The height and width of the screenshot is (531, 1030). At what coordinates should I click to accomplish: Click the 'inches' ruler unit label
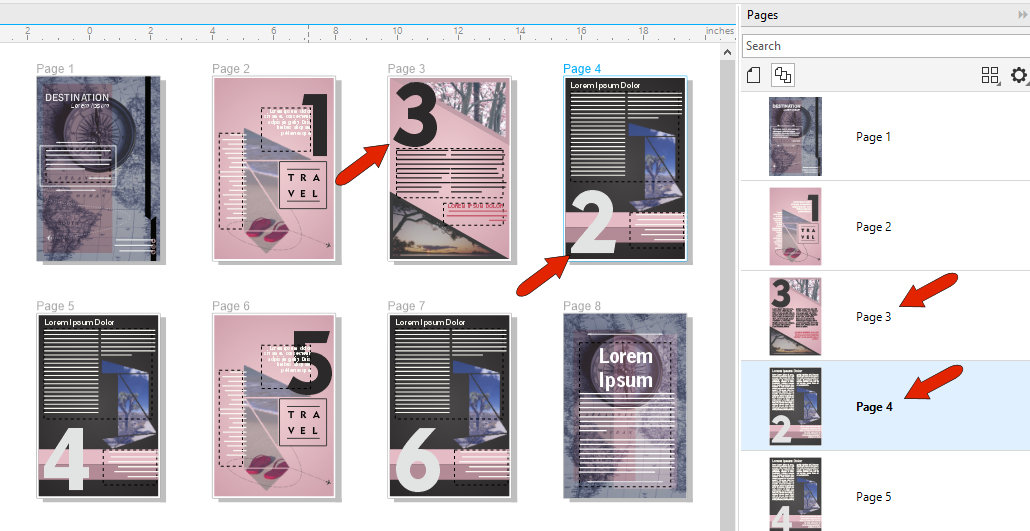click(720, 30)
